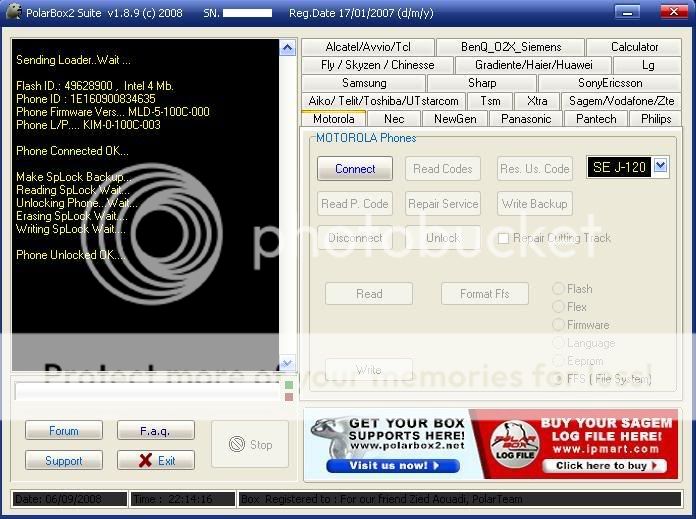
Task: Minimize the PolarBox2 Suite window
Action: [x=627, y=12]
